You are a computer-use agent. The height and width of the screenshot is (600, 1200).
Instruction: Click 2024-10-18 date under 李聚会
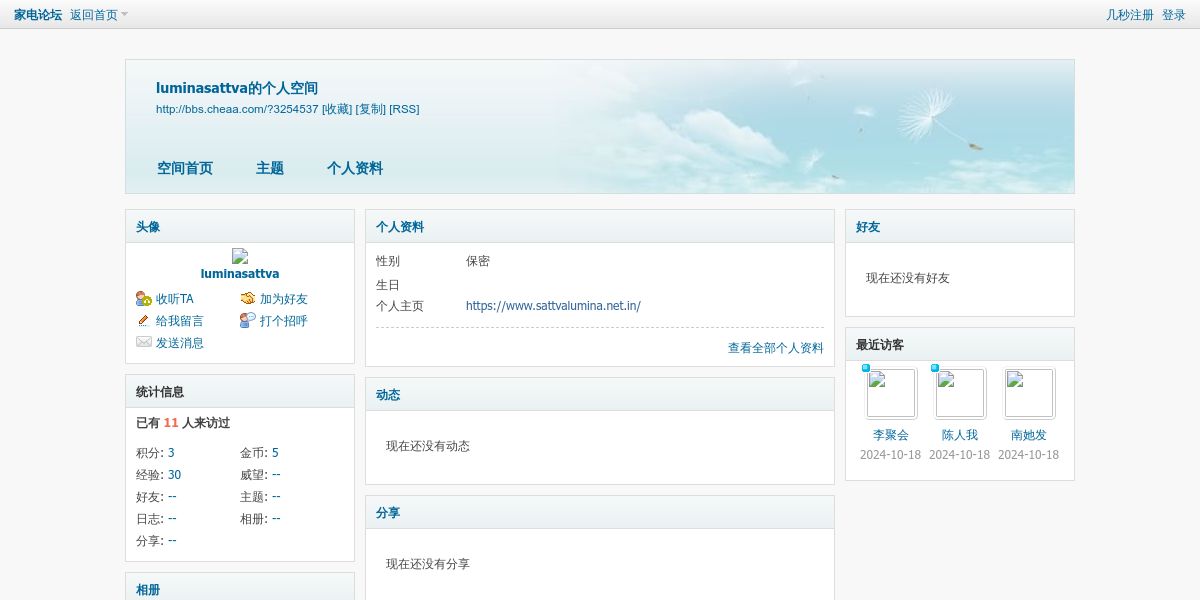click(x=891, y=455)
